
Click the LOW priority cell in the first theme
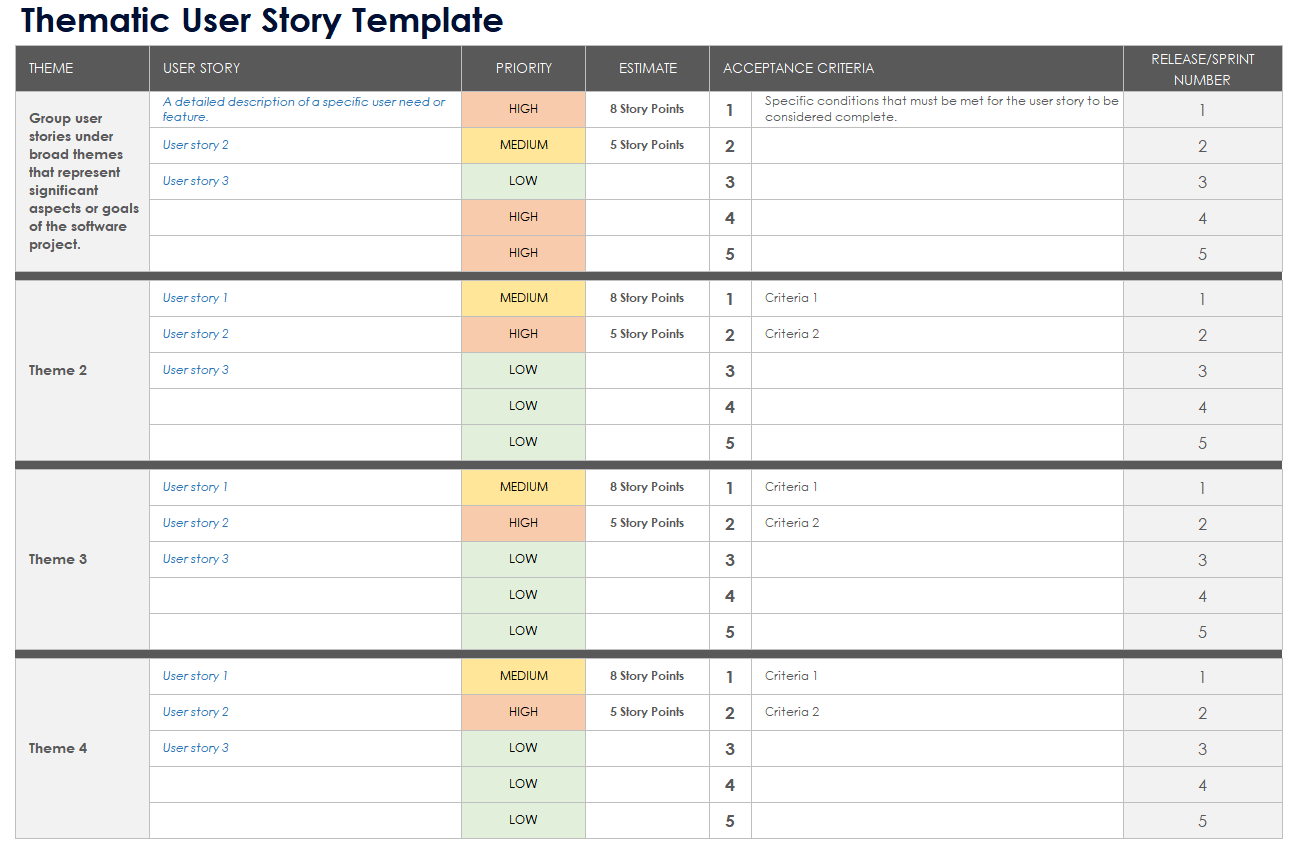(x=523, y=181)
